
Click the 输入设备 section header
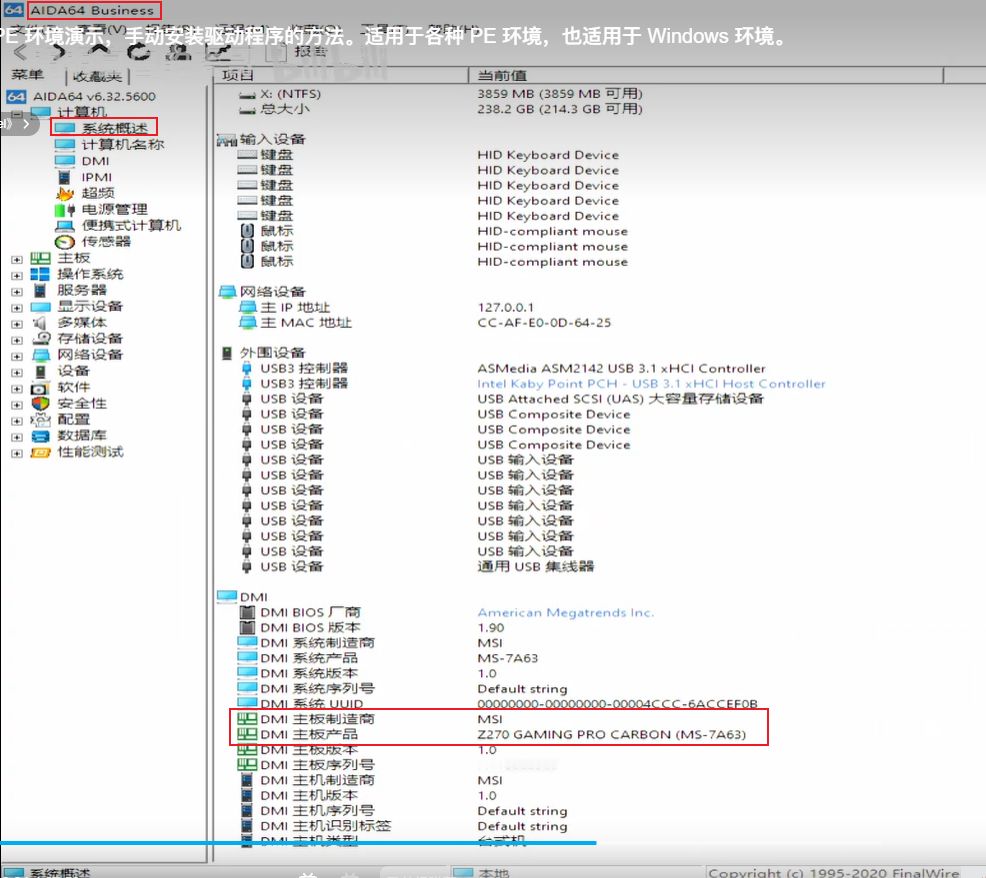point(273,139)
